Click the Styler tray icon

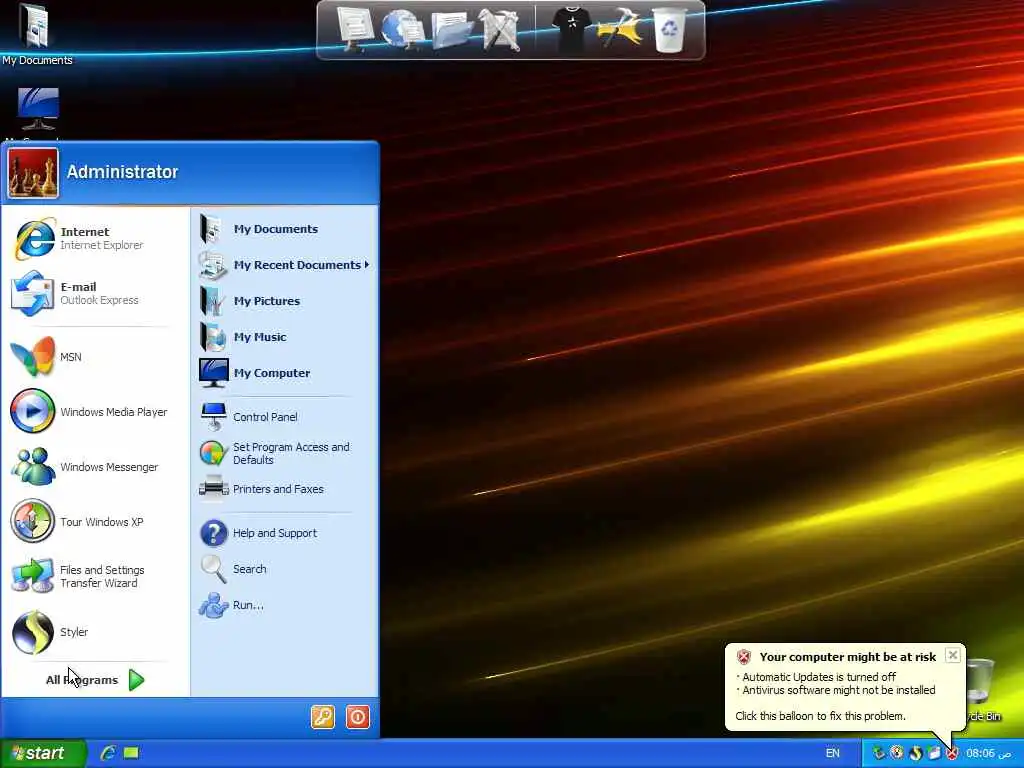tap(915, 753)
